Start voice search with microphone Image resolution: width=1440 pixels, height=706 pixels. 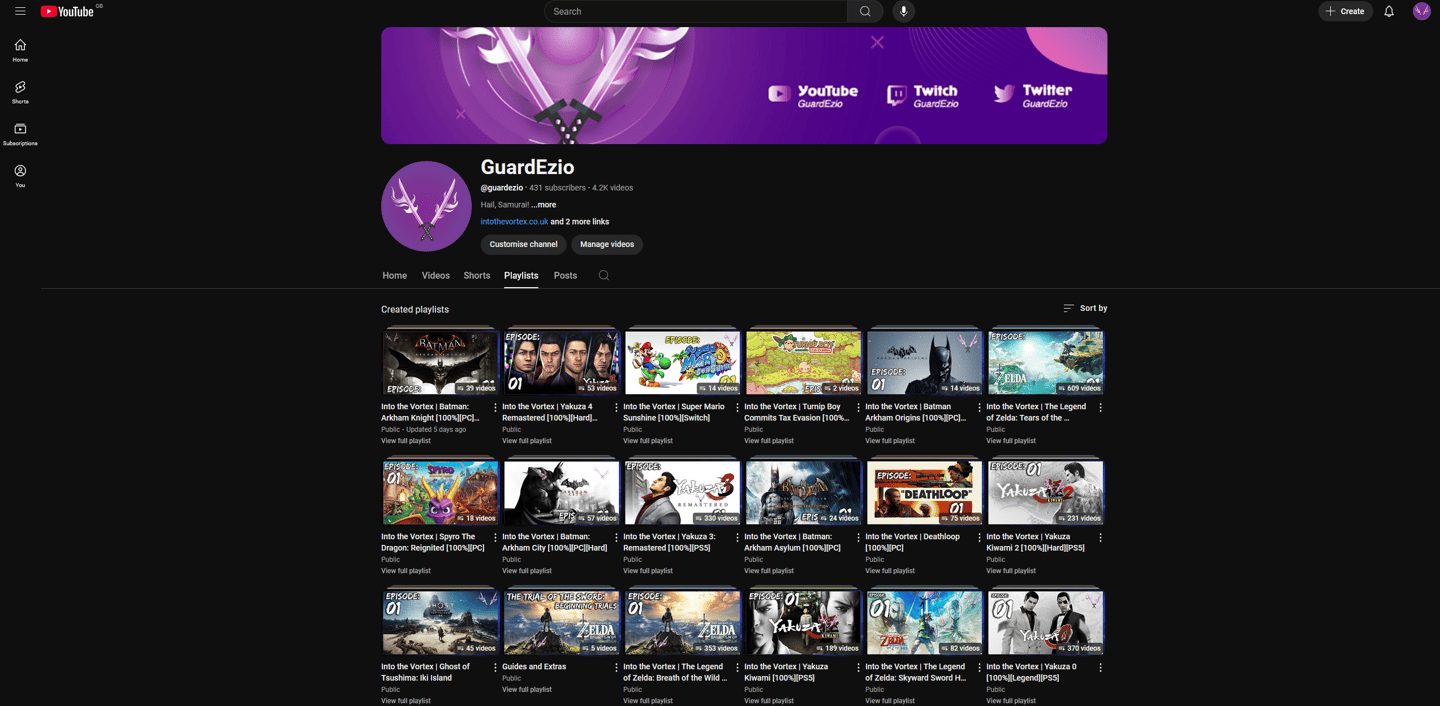point(903,11)
